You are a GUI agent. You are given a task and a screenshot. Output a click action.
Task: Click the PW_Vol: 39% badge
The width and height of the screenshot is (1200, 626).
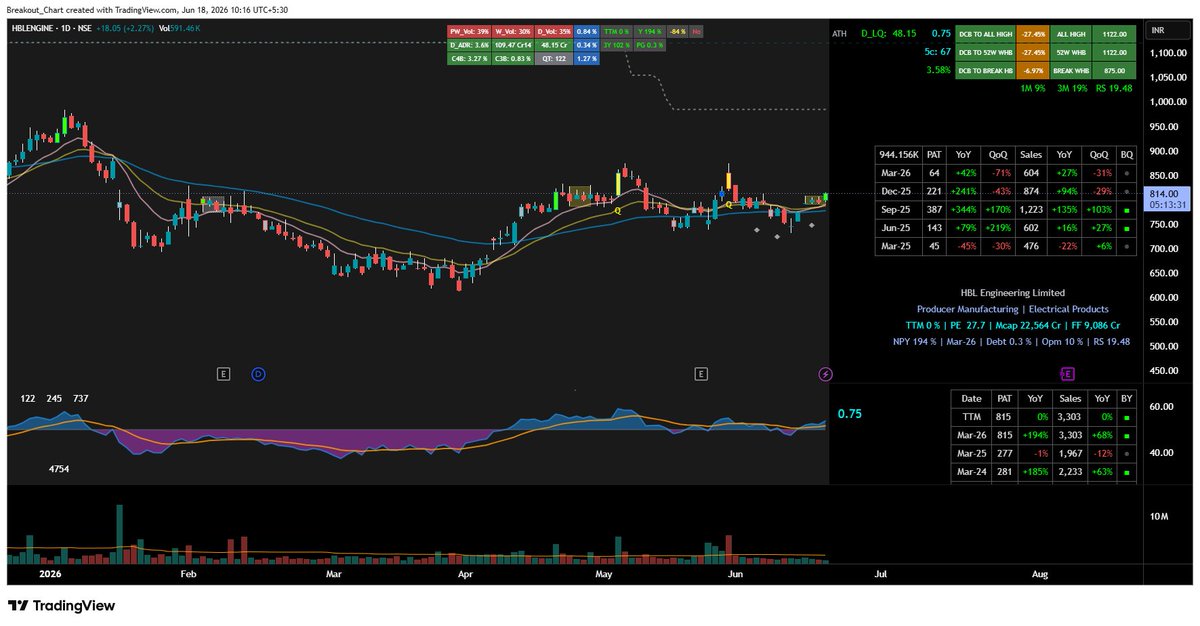468,32
